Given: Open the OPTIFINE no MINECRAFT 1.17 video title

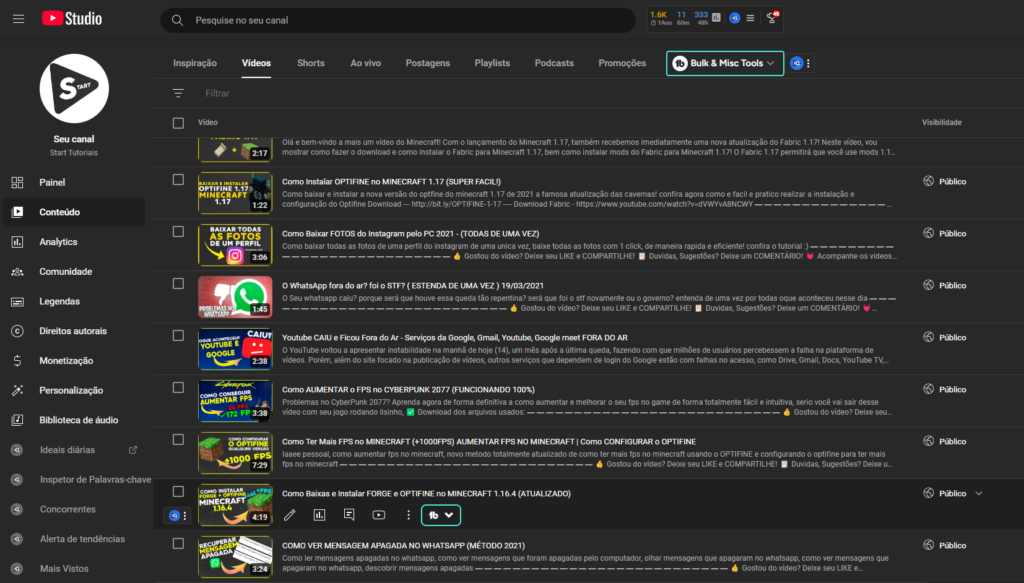Looking at the screenshot, I should coord(391,181).
